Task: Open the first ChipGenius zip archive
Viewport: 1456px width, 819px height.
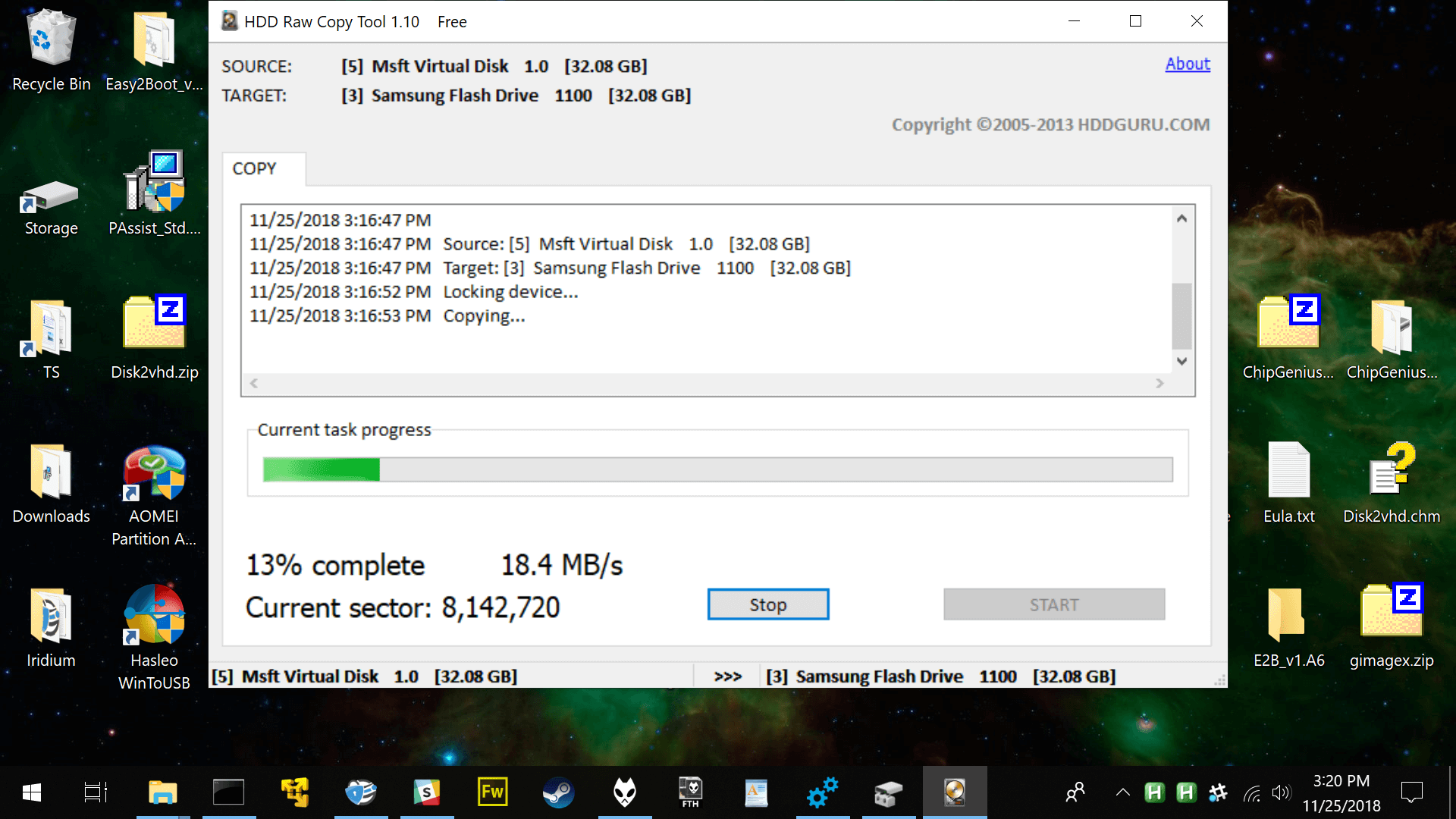Action: point(1288,337)
